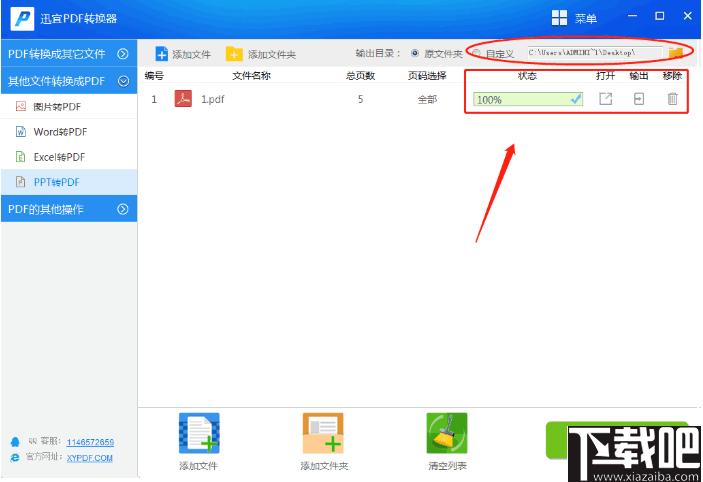Click the 状态 column header
703x482 pixels.
pyautogui.click(x=527, y=76)
